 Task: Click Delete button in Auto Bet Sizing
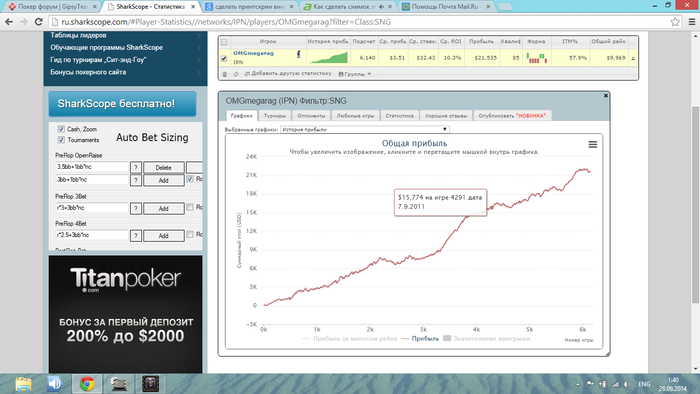163,167
